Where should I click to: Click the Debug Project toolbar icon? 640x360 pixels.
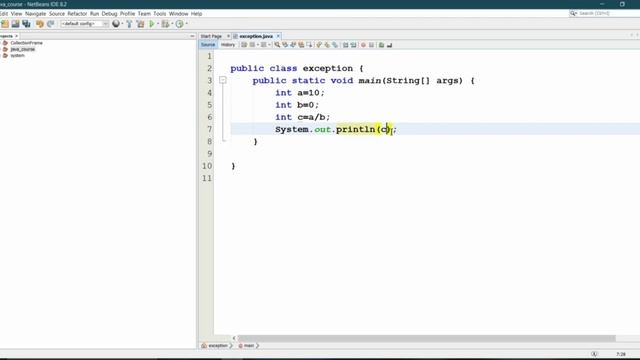point(165,24)
